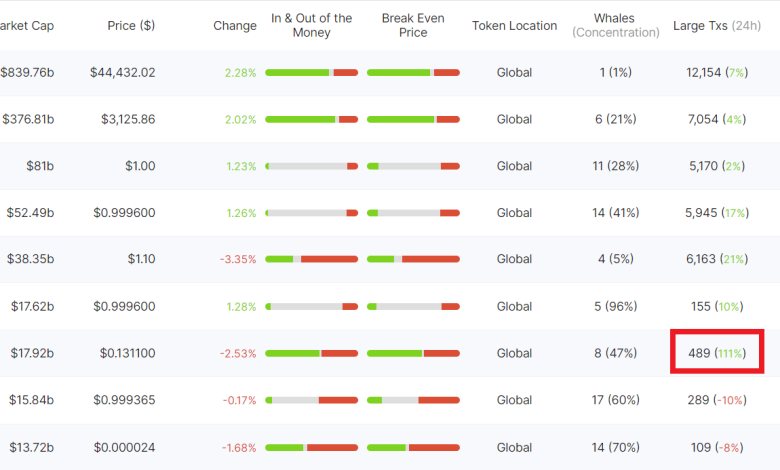Click the 17 (60%) whales concentration cell
This screenshot has height=470, width=780.
pos(615,400)
